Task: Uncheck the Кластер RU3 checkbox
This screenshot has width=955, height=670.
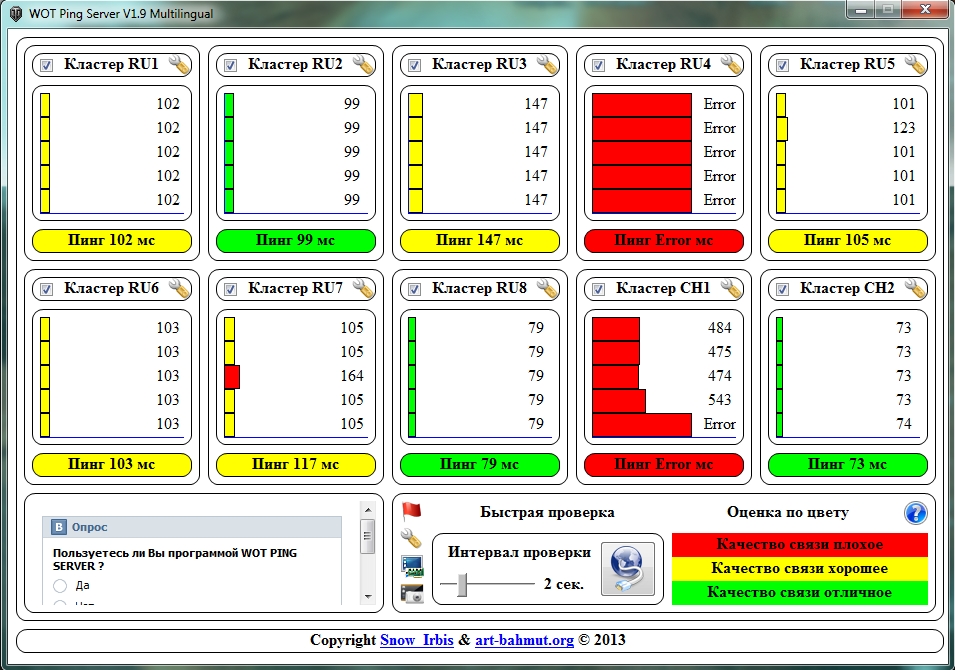Action: 414,66
